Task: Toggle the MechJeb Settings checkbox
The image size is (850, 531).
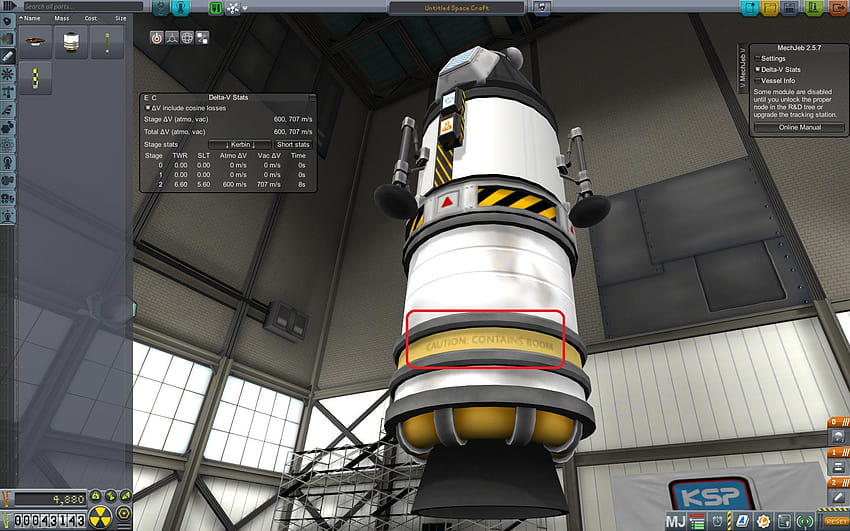Action: click(757, 59)
